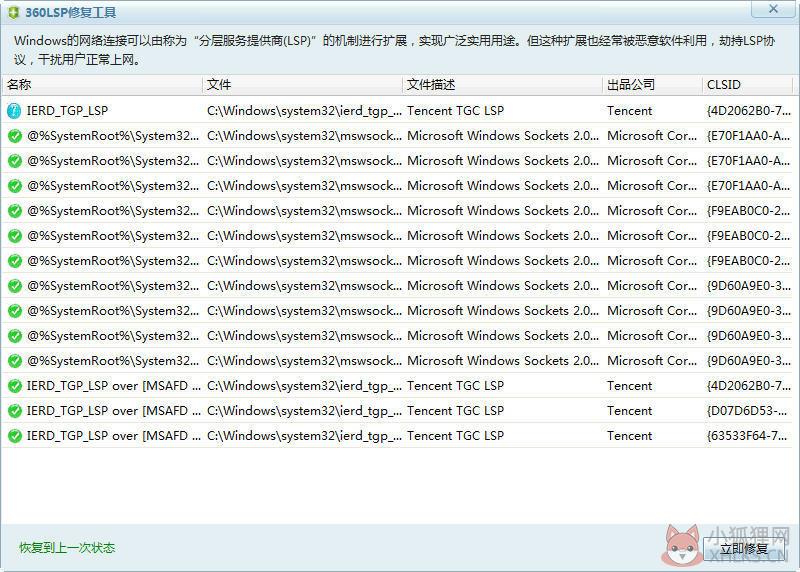Image resolution: width=800 pixels, height=572 pixels.
Task: Sort by the 出品公司 column header
Action: 653,85
